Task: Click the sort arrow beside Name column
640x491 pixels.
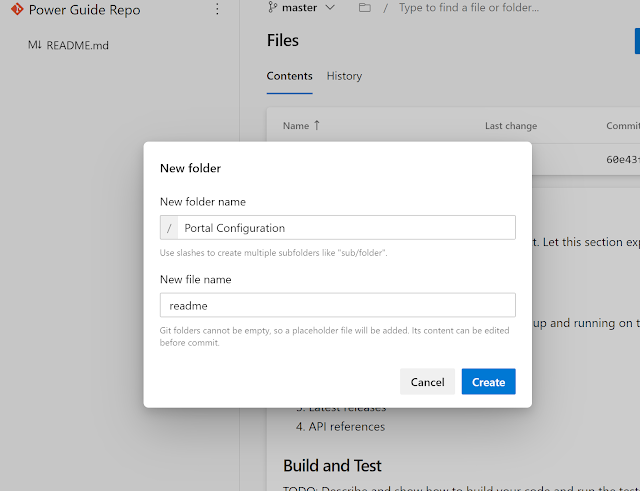Action: (x=317, y=126)
